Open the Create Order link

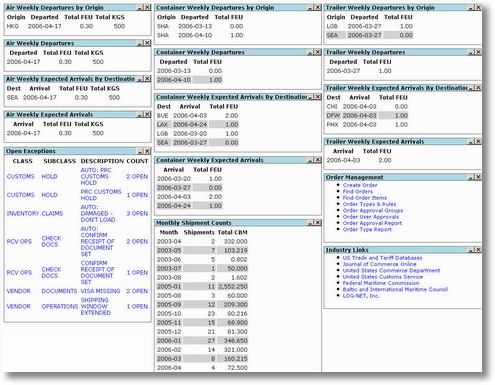click(x=360, y=185)
